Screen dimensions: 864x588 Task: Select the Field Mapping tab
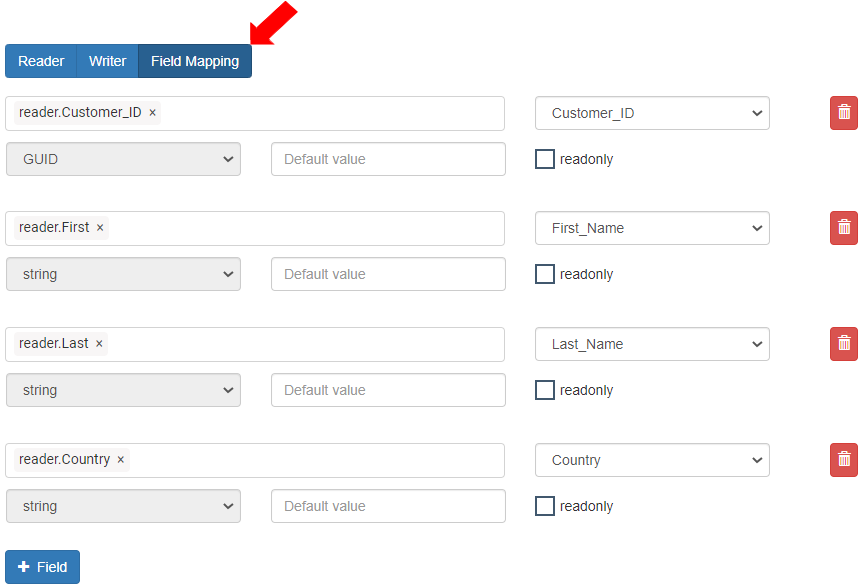[x=195, y=61]
